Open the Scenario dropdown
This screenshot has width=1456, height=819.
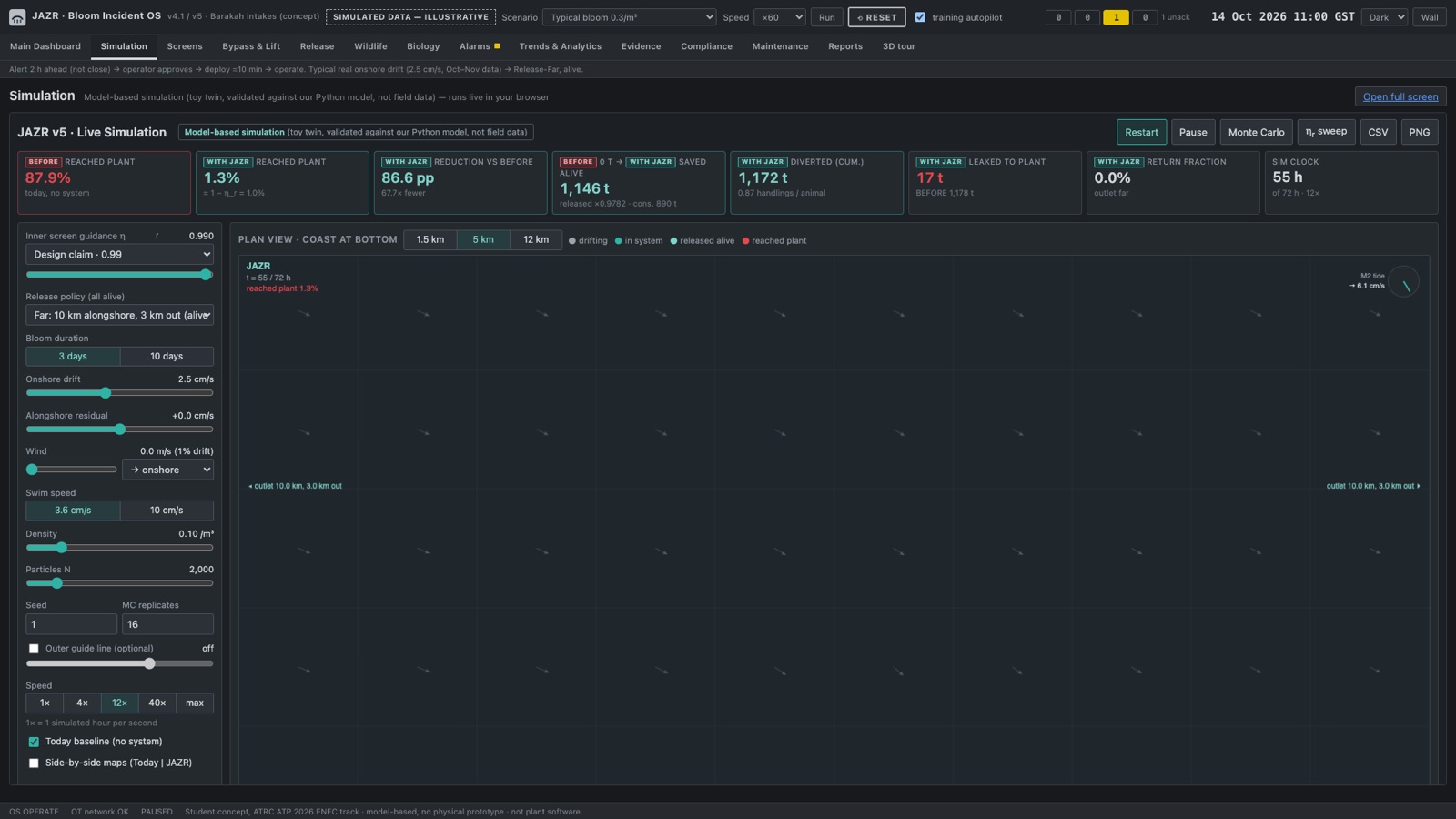click(x=629, y=17)
